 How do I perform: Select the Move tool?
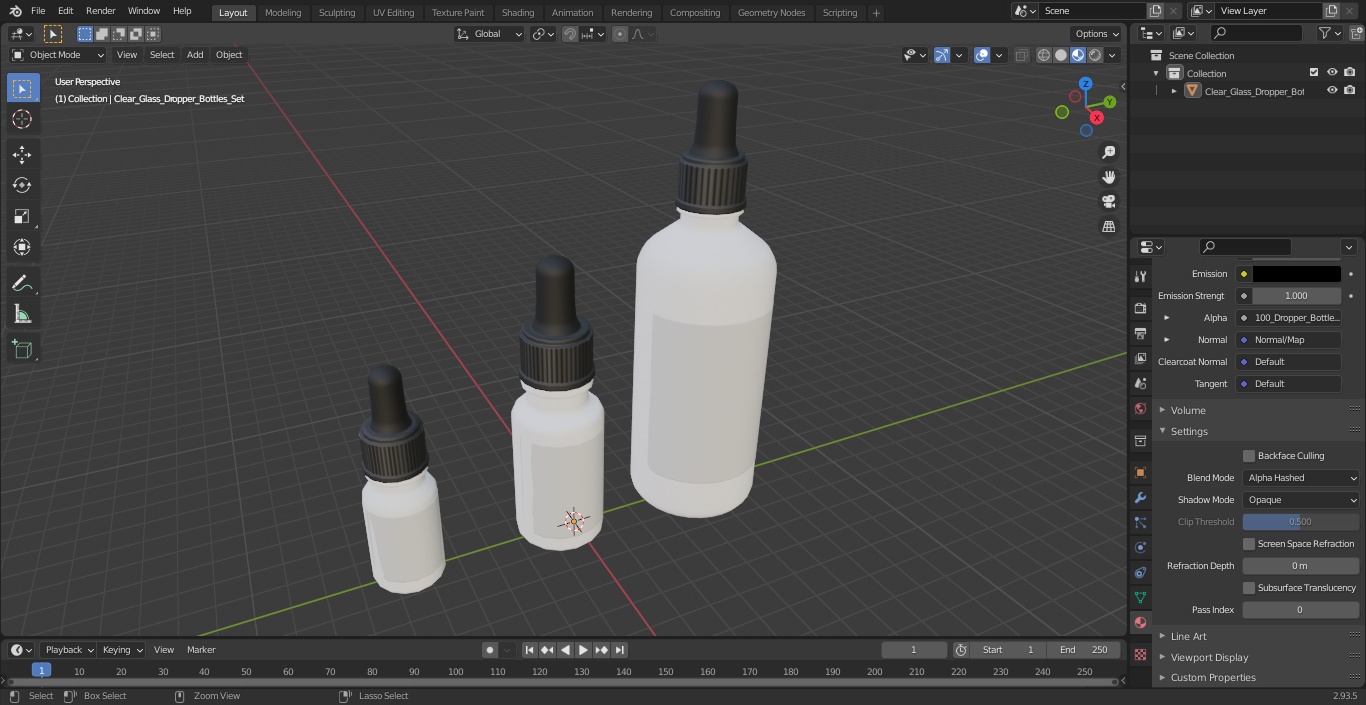(x=22, y=154)
